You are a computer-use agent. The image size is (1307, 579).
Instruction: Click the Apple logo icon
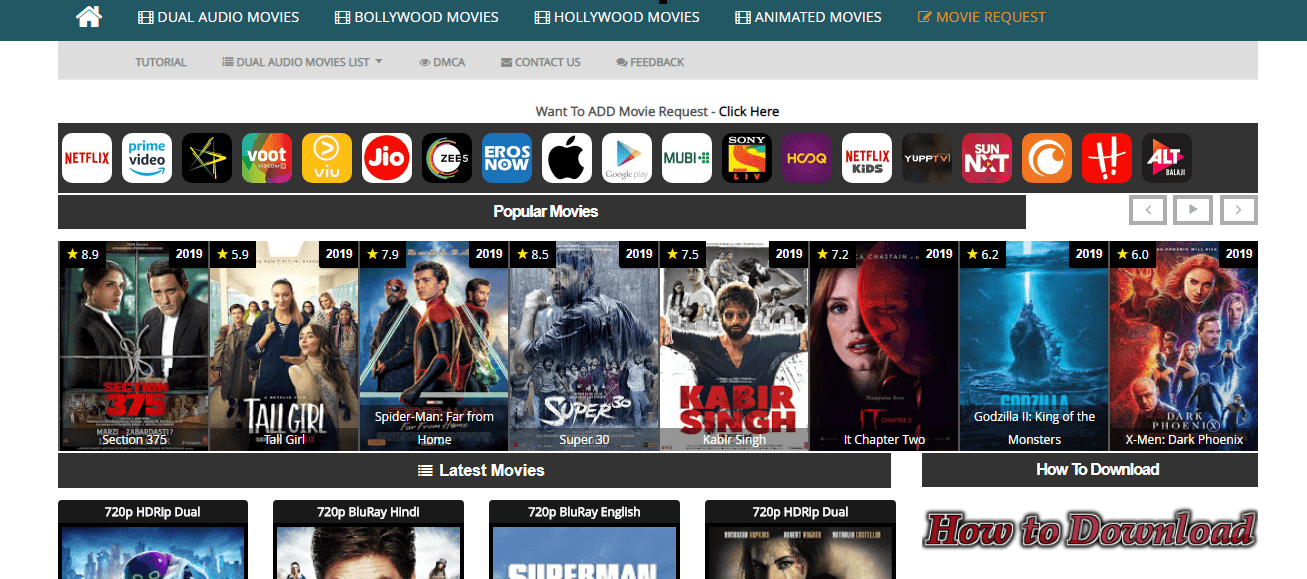pyautogui.click(x=567, y=158)
